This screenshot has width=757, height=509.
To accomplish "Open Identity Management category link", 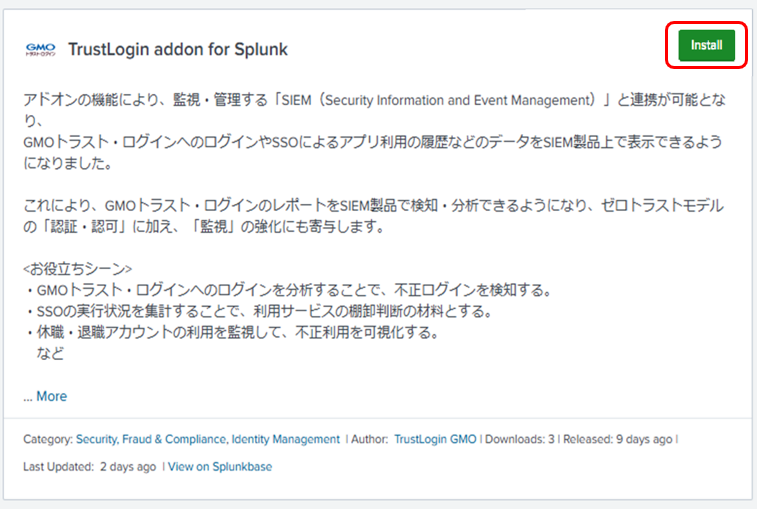I will coord(285,439).
